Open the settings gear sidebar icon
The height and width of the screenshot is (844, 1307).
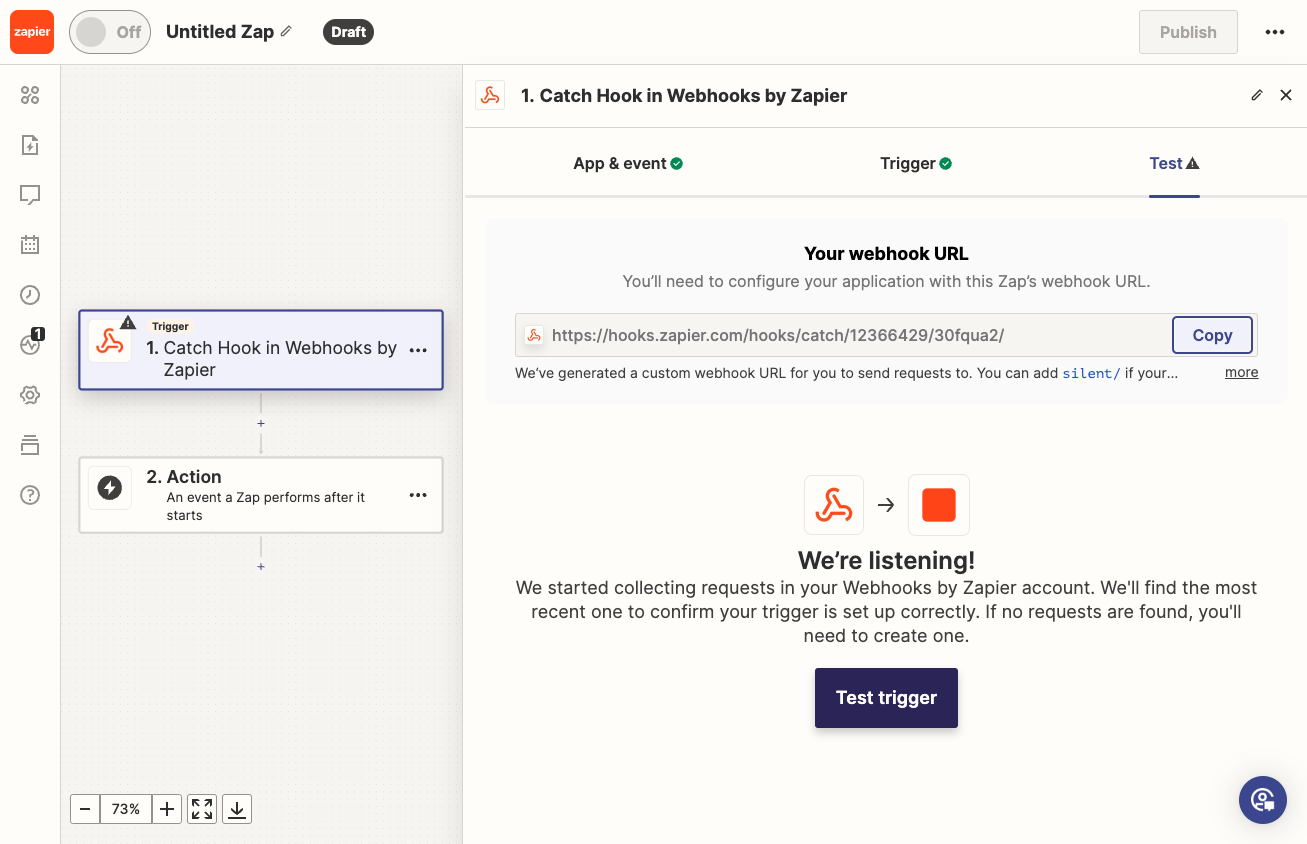(30, 395)
